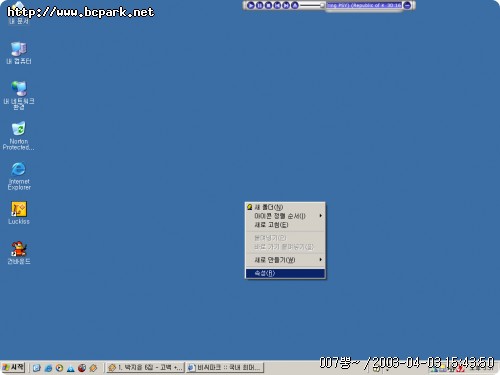This screenshot has width=500, height=375.
Task: Choose 새로 고침(E) in context menu
Action: pyautogui.click(x=285, y=225)
